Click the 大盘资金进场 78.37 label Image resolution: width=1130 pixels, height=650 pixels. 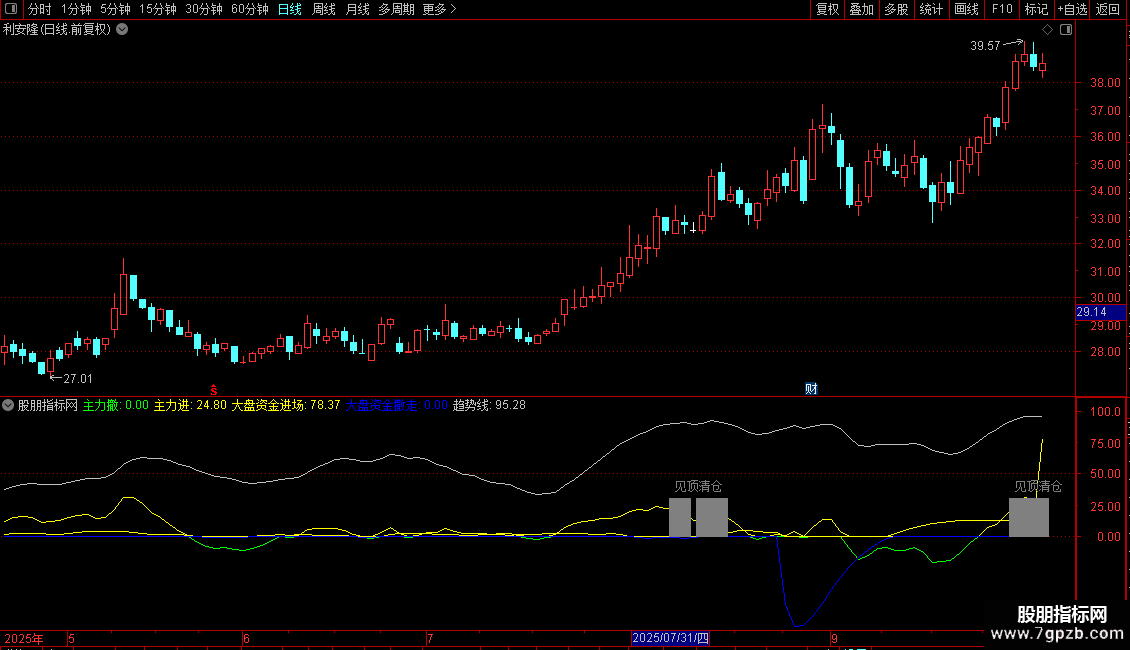(x=285, y=405)
